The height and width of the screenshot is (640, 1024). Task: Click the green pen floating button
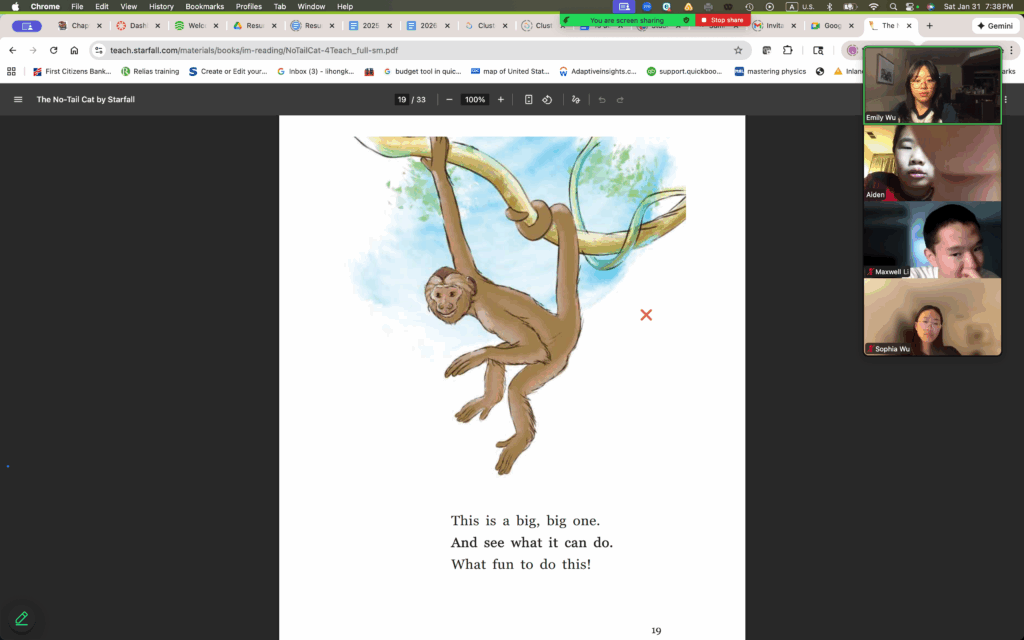click(x=21, y=618)
